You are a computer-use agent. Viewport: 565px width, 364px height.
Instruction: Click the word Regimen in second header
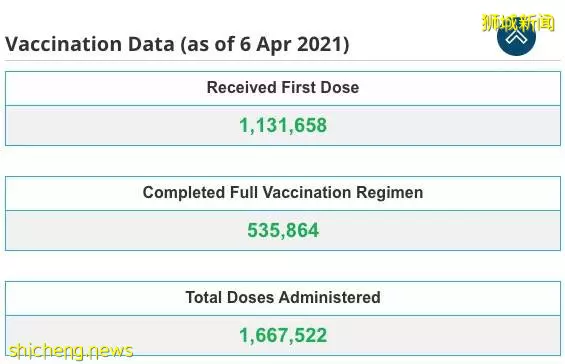[390, 193]
